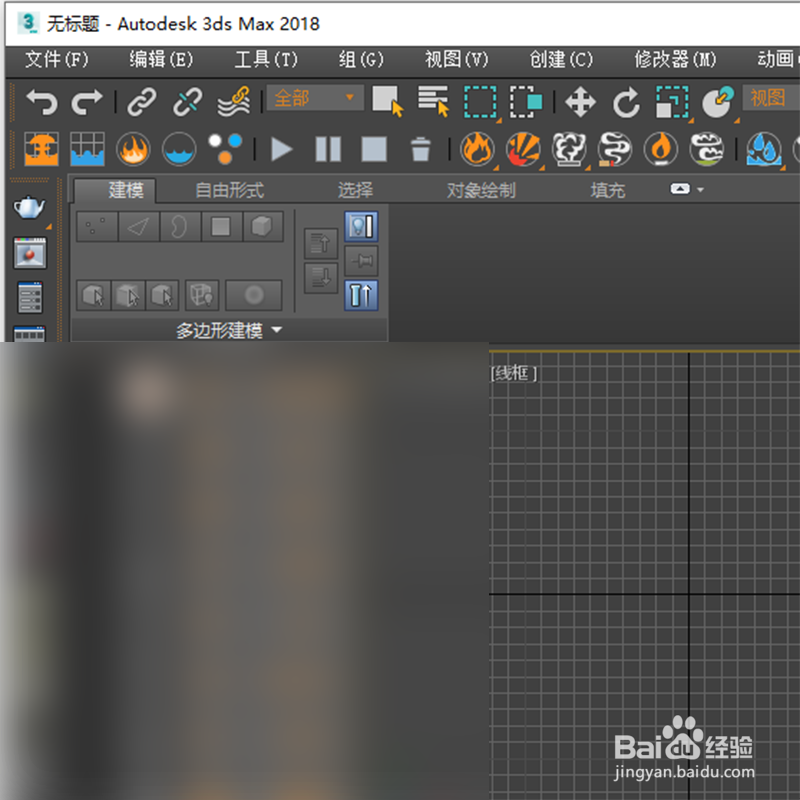This screenshot has height=800, width=800.
Task: Switch to the 填充 ribbon tab
Action: click(x=608, y=190)
